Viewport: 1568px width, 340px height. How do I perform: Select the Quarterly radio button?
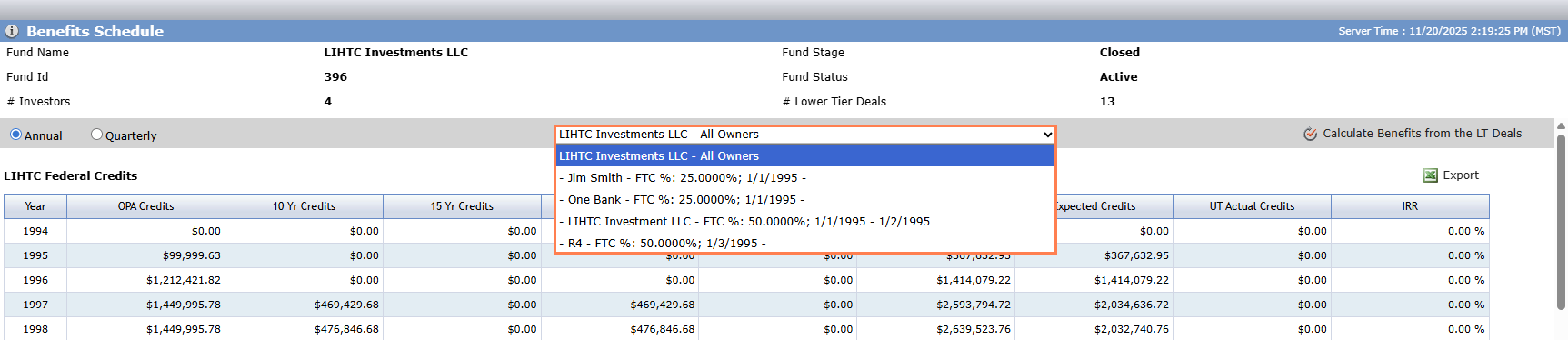coord(96,135)
